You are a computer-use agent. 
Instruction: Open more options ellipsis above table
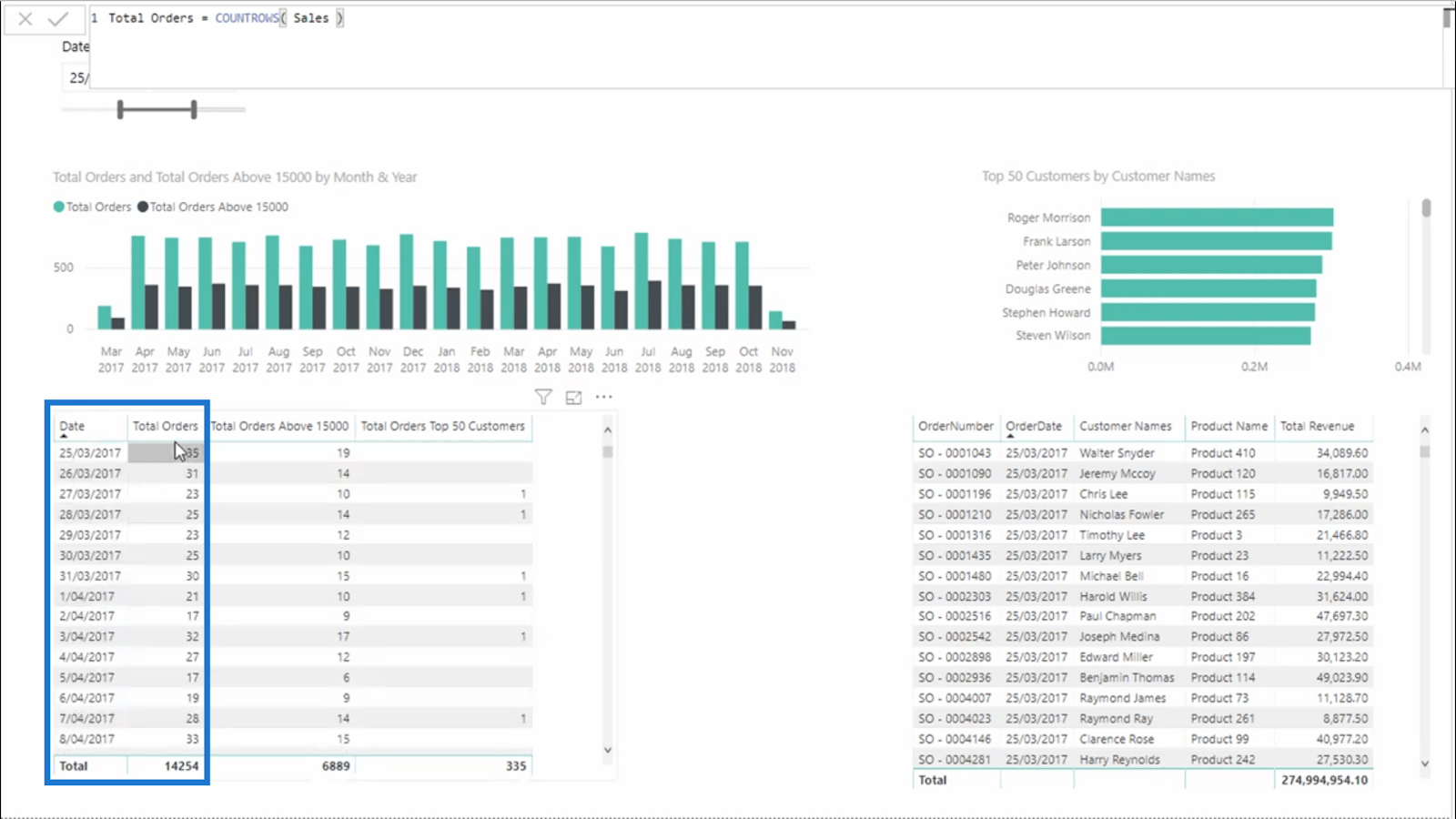tap(604, 397)
